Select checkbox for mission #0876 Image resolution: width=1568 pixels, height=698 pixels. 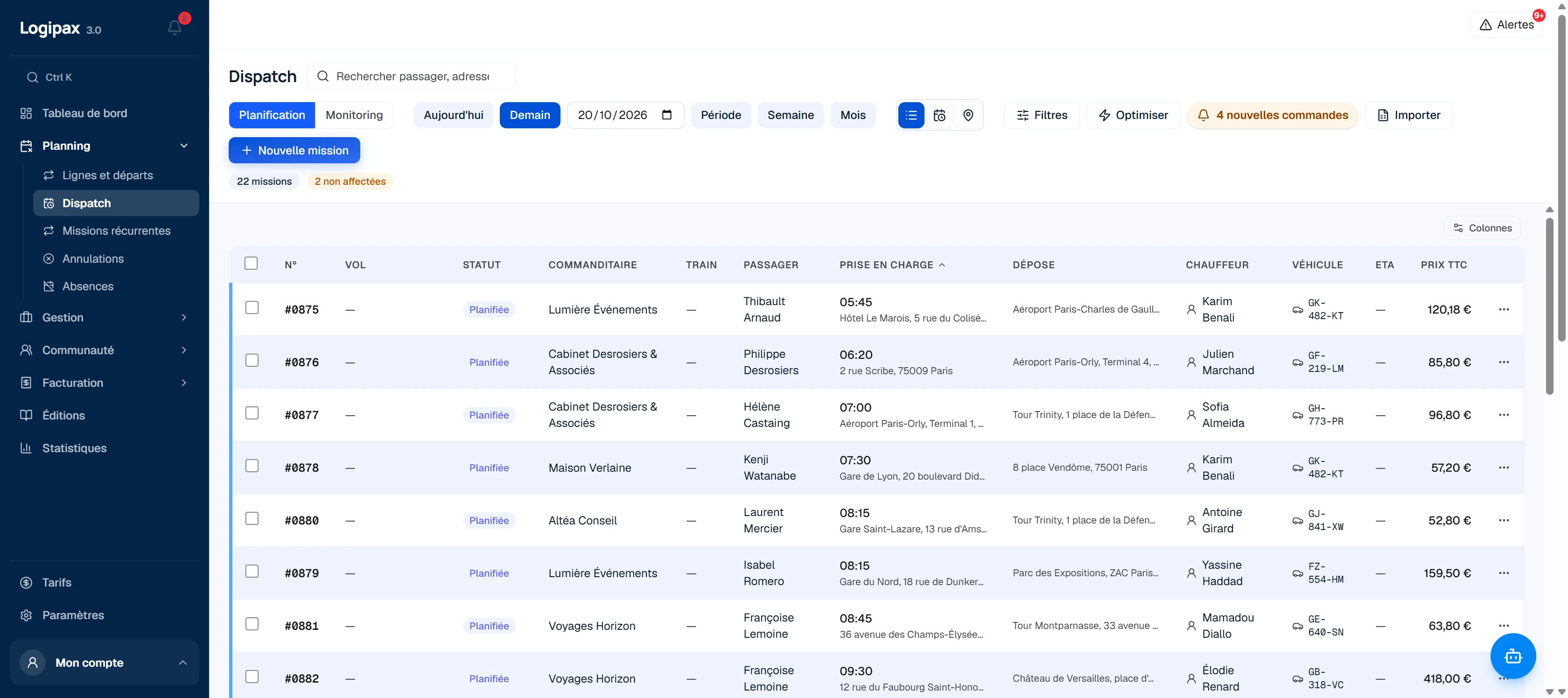point(252,361)
